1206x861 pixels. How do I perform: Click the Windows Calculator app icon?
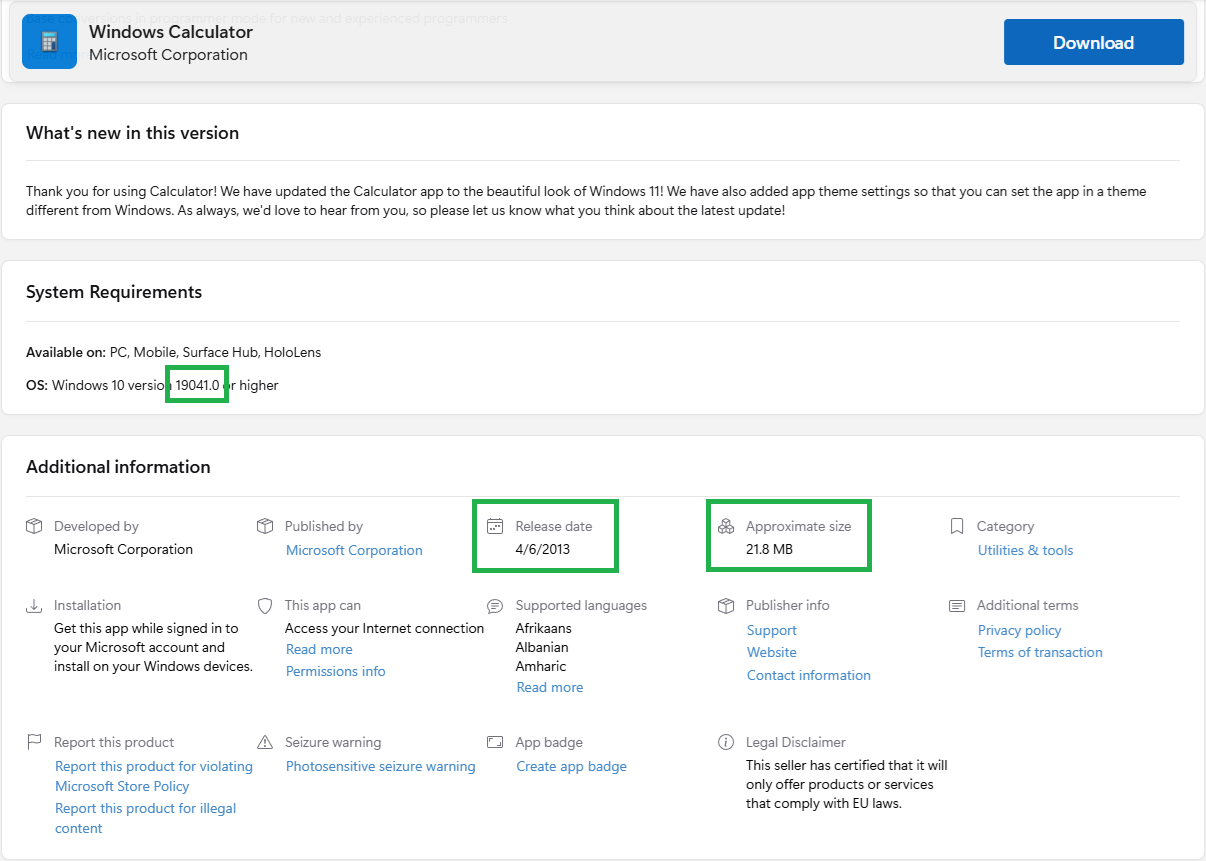[x=49, y=42]
